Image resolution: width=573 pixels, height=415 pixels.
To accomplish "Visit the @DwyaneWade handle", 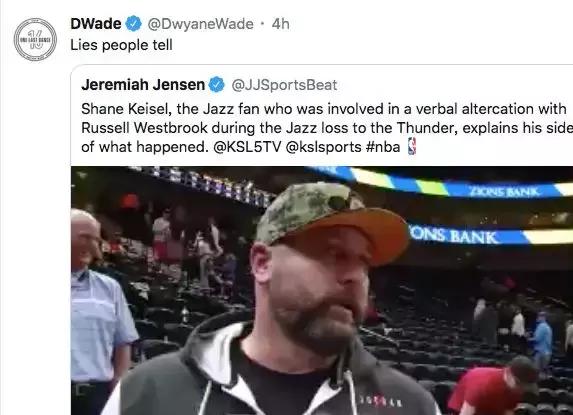I will click(x=200, y=24).
